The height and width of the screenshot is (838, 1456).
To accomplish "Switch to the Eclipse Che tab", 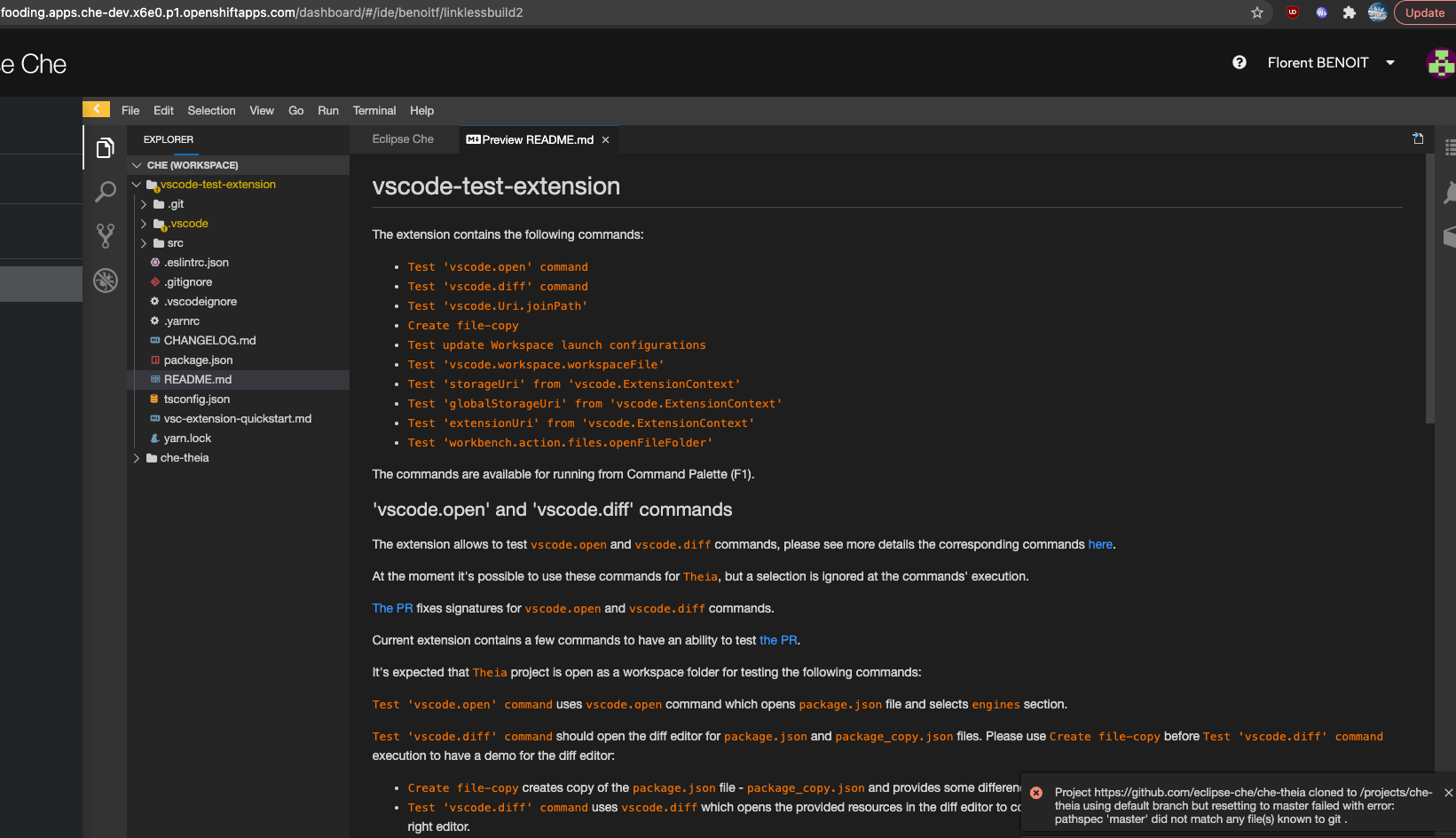I will [x=403, y=139].
